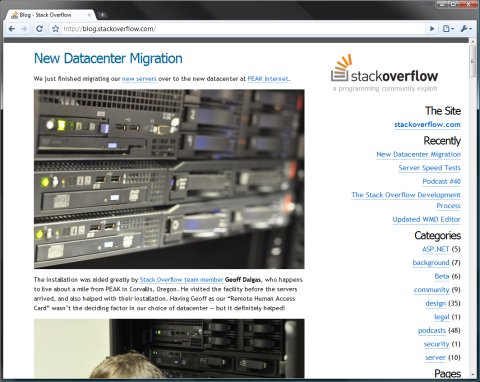The width and height of the screenshot is (480, 382).
Task: Click the browser back arrow
Action: coord(12,29)
